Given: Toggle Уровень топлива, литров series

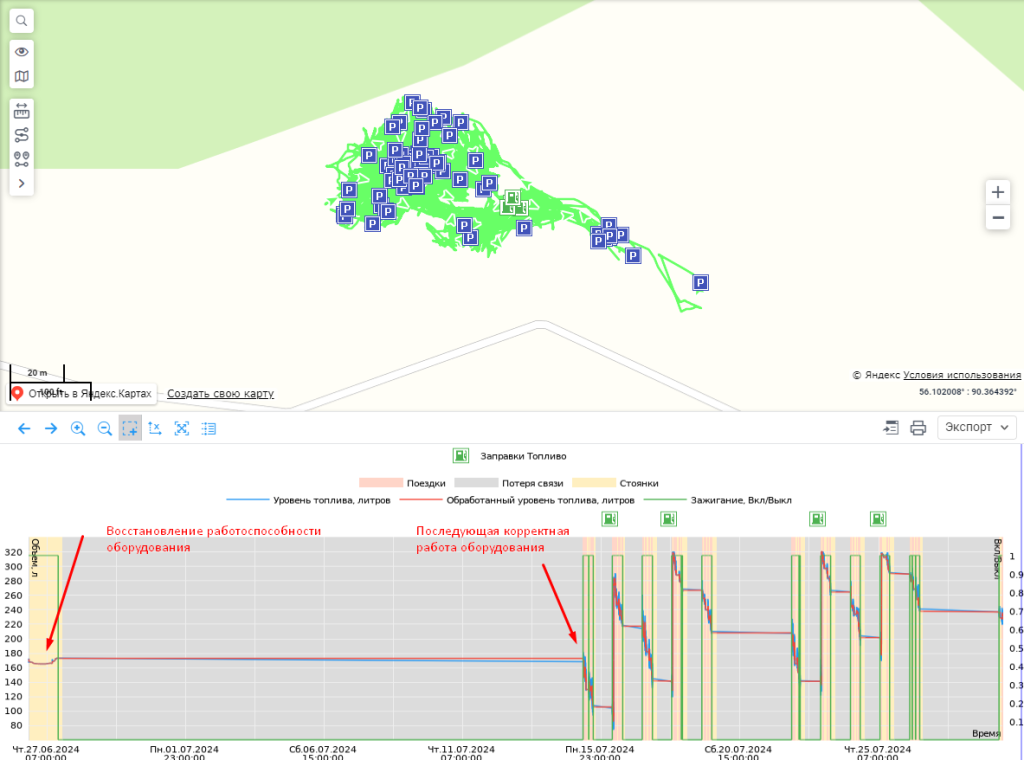Looking at the screenshot, I should 308,500.
